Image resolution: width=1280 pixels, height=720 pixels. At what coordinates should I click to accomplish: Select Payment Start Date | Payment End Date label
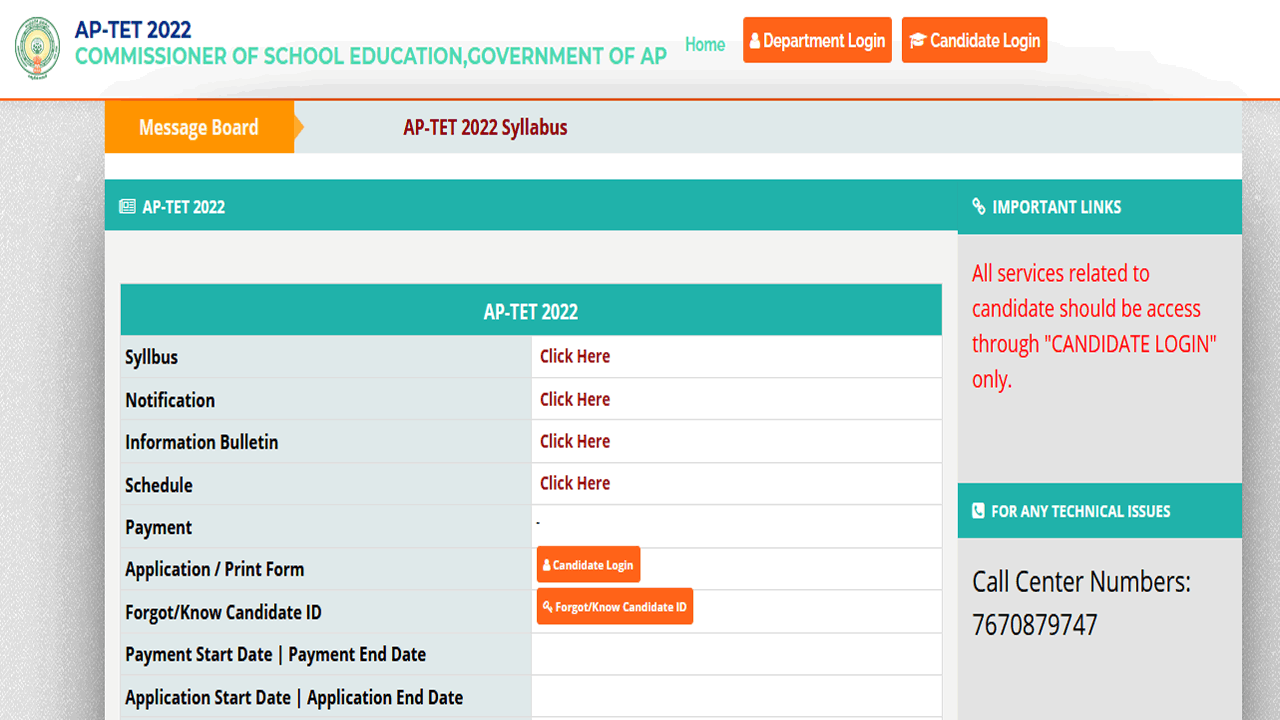(276, 654)
